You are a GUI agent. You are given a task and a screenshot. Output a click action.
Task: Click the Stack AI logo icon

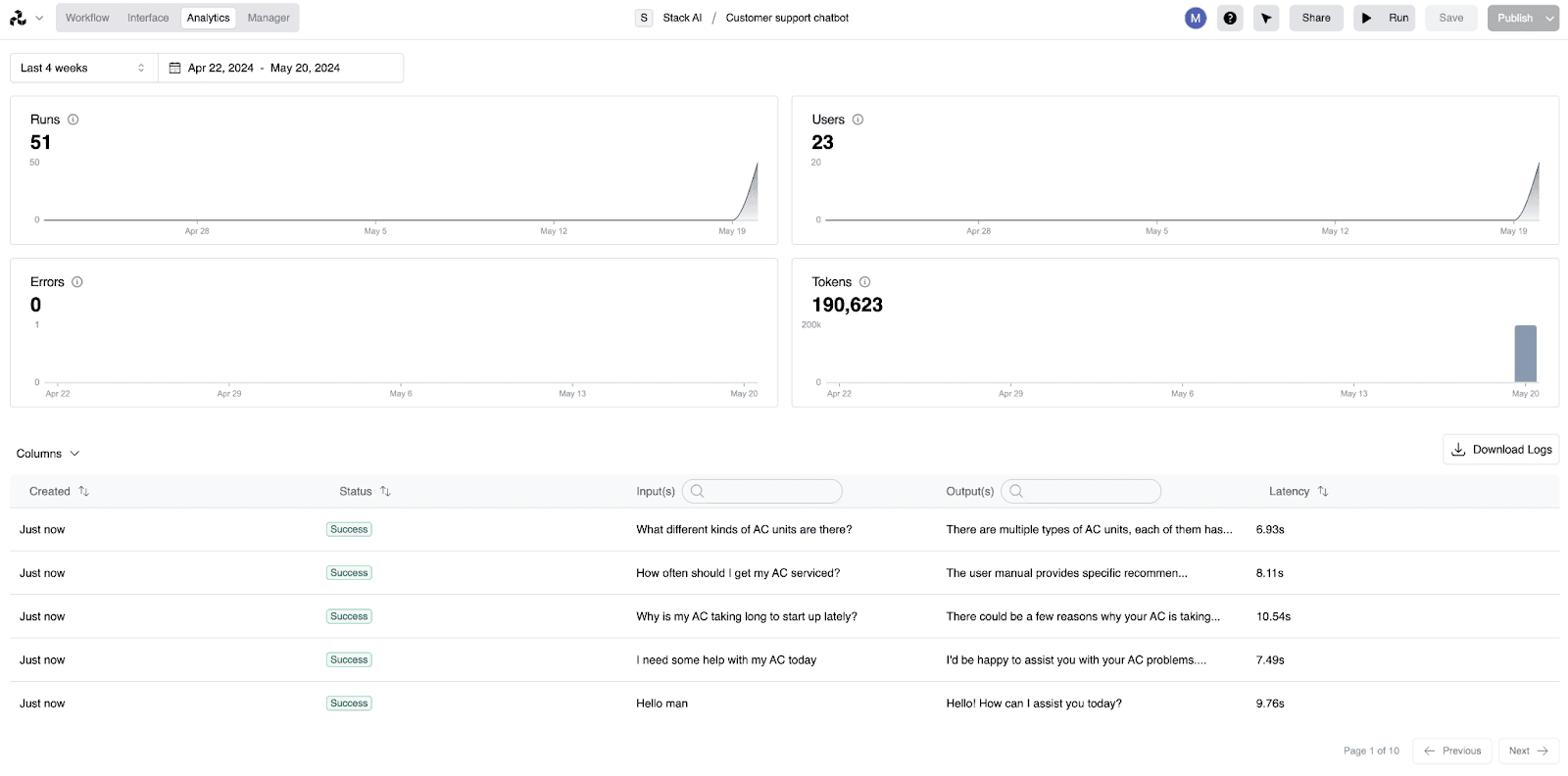pos(18,18)
